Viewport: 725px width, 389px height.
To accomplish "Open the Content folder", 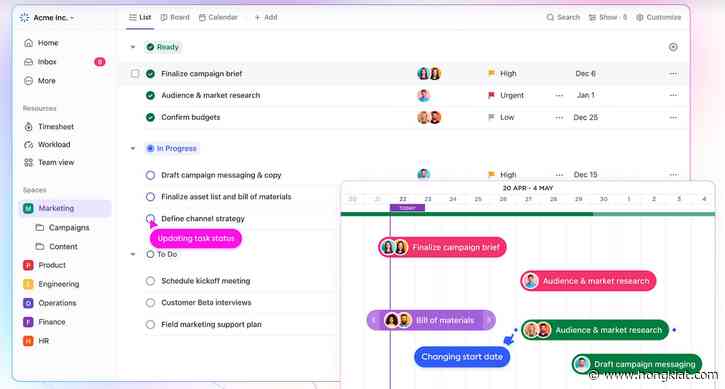I will [x=57, y=247].
